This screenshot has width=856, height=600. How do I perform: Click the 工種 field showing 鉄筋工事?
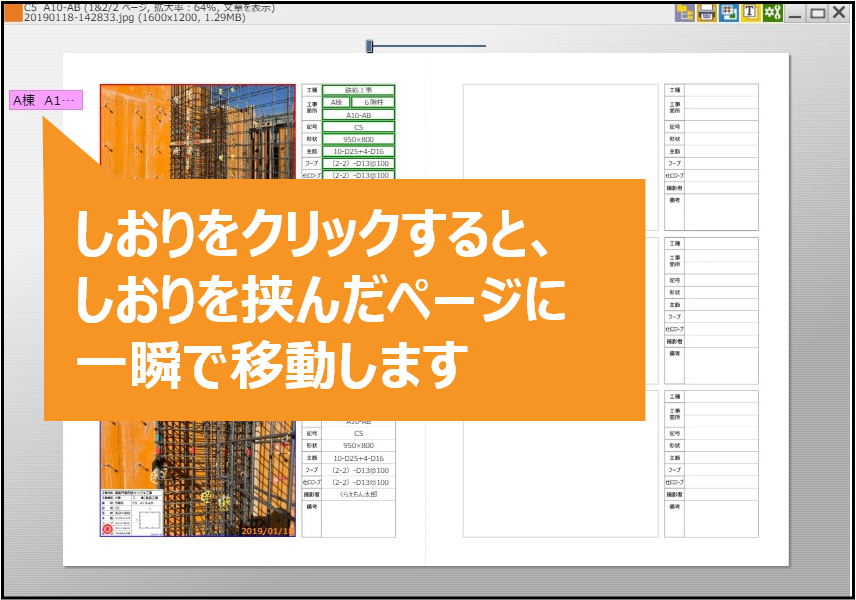click(x=358, y=90)
